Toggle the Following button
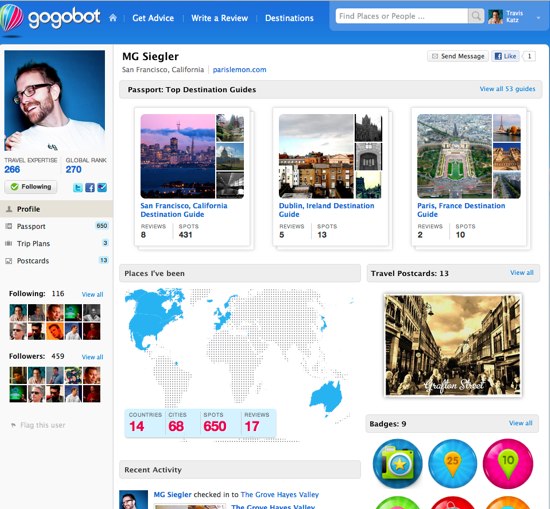 (31, 187)
